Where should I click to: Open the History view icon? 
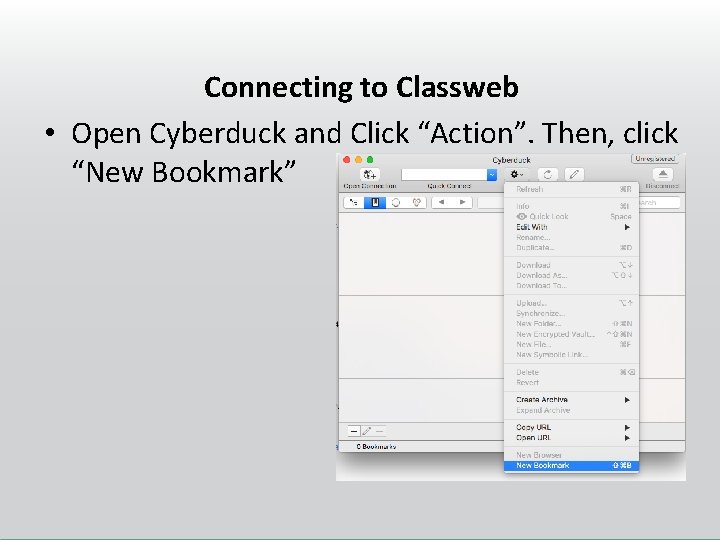coord(396,202)
